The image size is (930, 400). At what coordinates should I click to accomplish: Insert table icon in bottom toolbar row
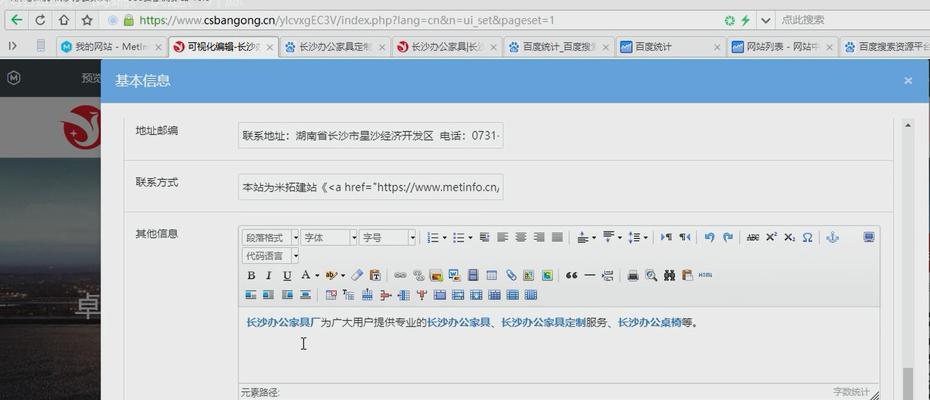(x=491, y=275)
